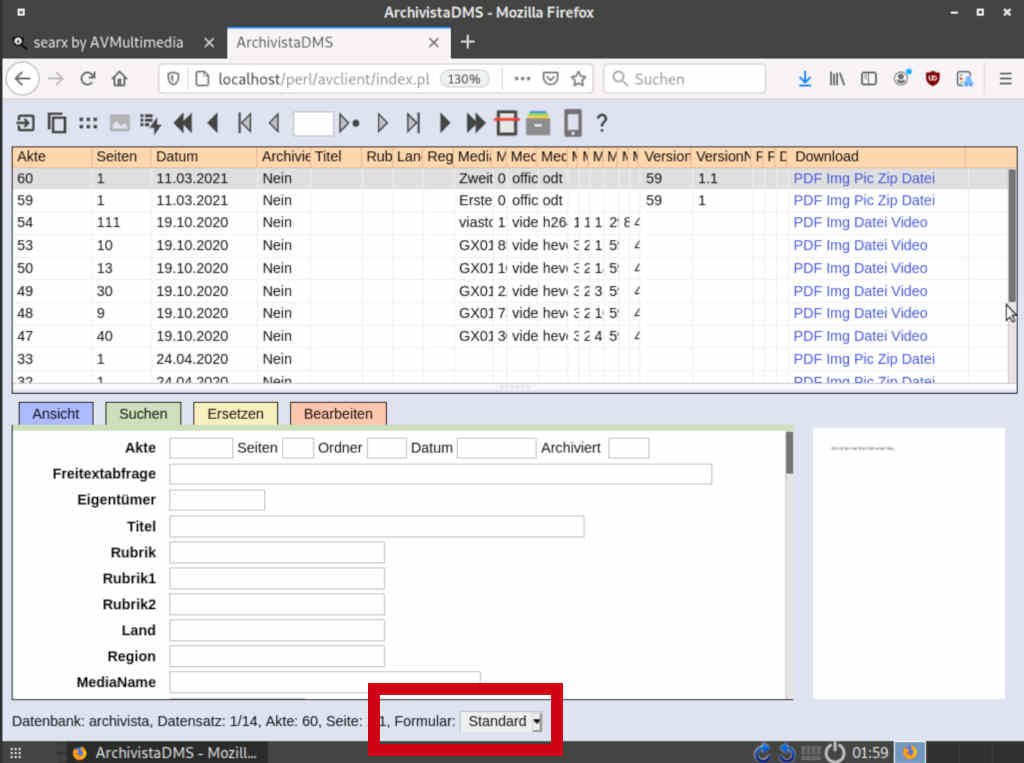Open the taskbar applications grid menu
The width and height of the screenshot is (1024, 763).
click(16, 753)
